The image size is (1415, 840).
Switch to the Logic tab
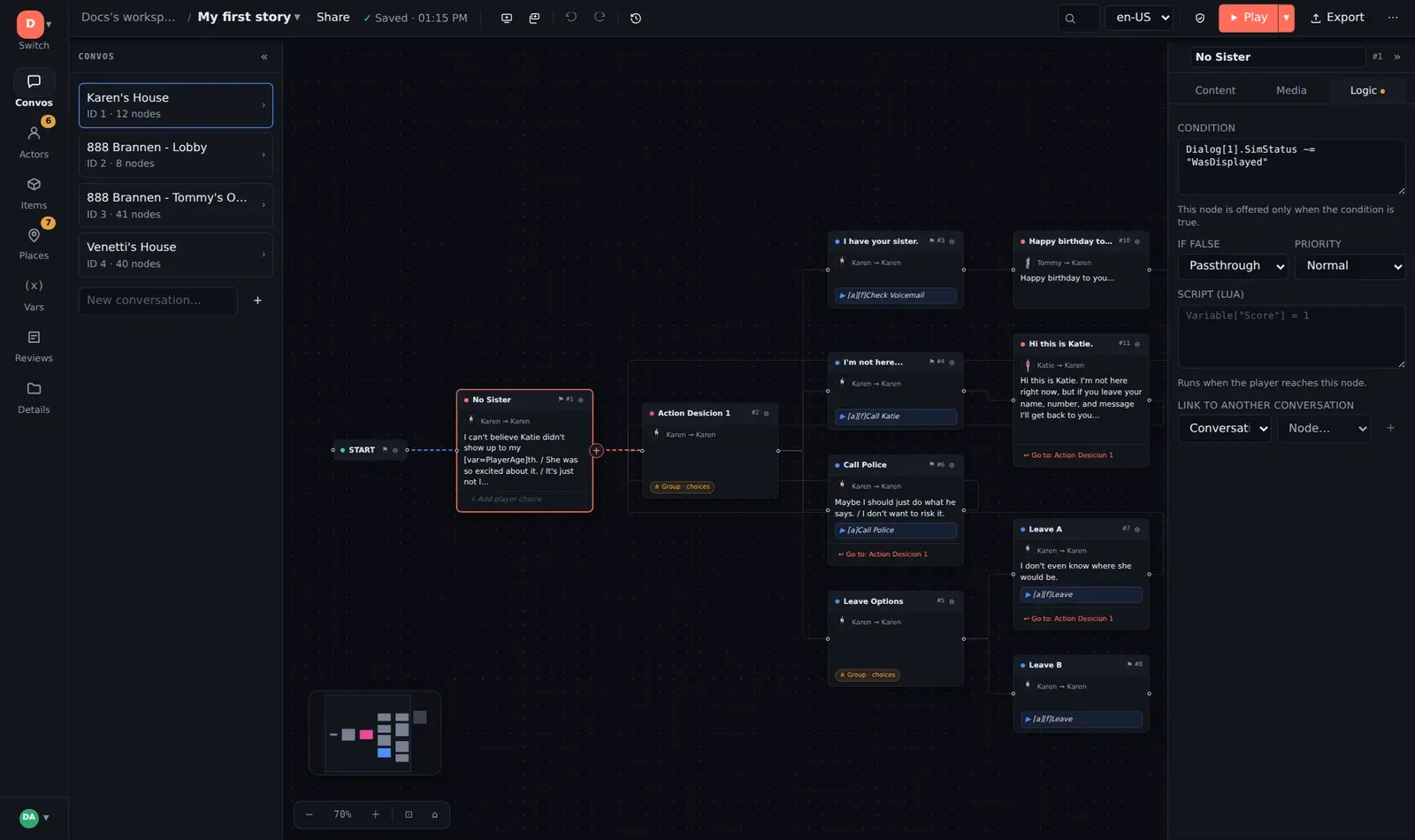pyautogui.click(x=1367, y=90)
